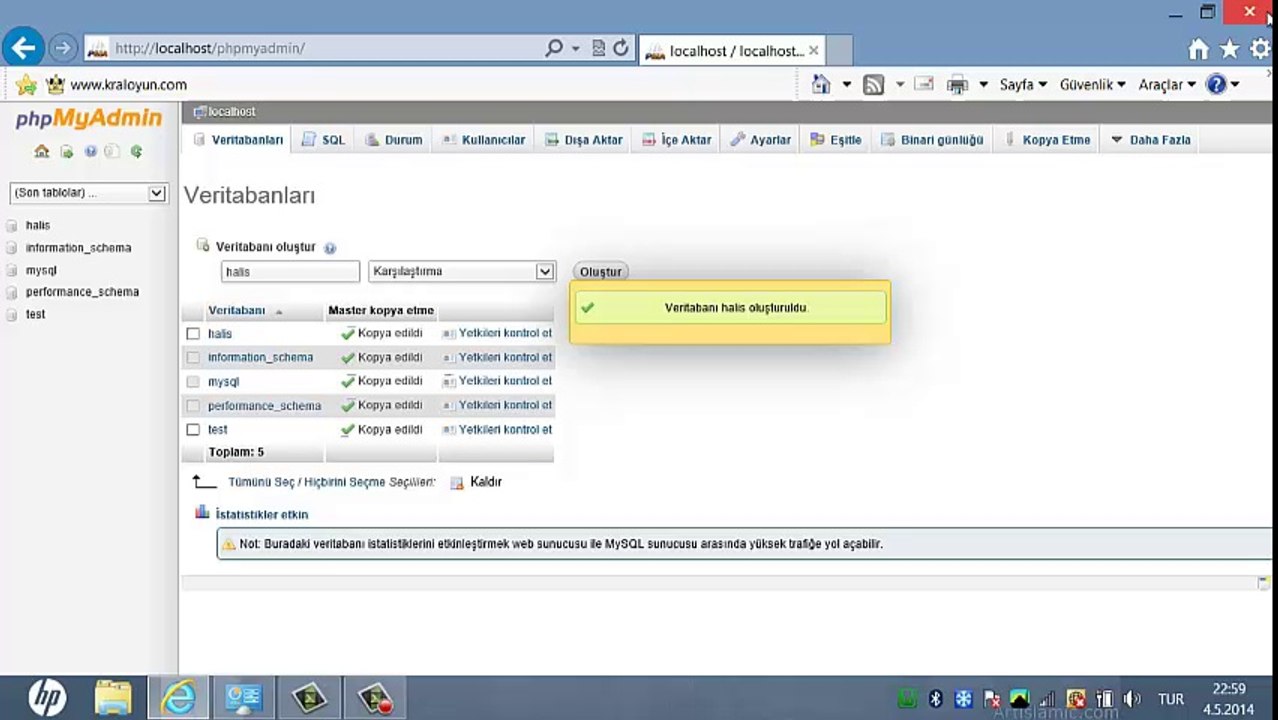Open the Karşılaştırma collation dropdown
The image size is (1278, 720).
click(x=461, y=271)
